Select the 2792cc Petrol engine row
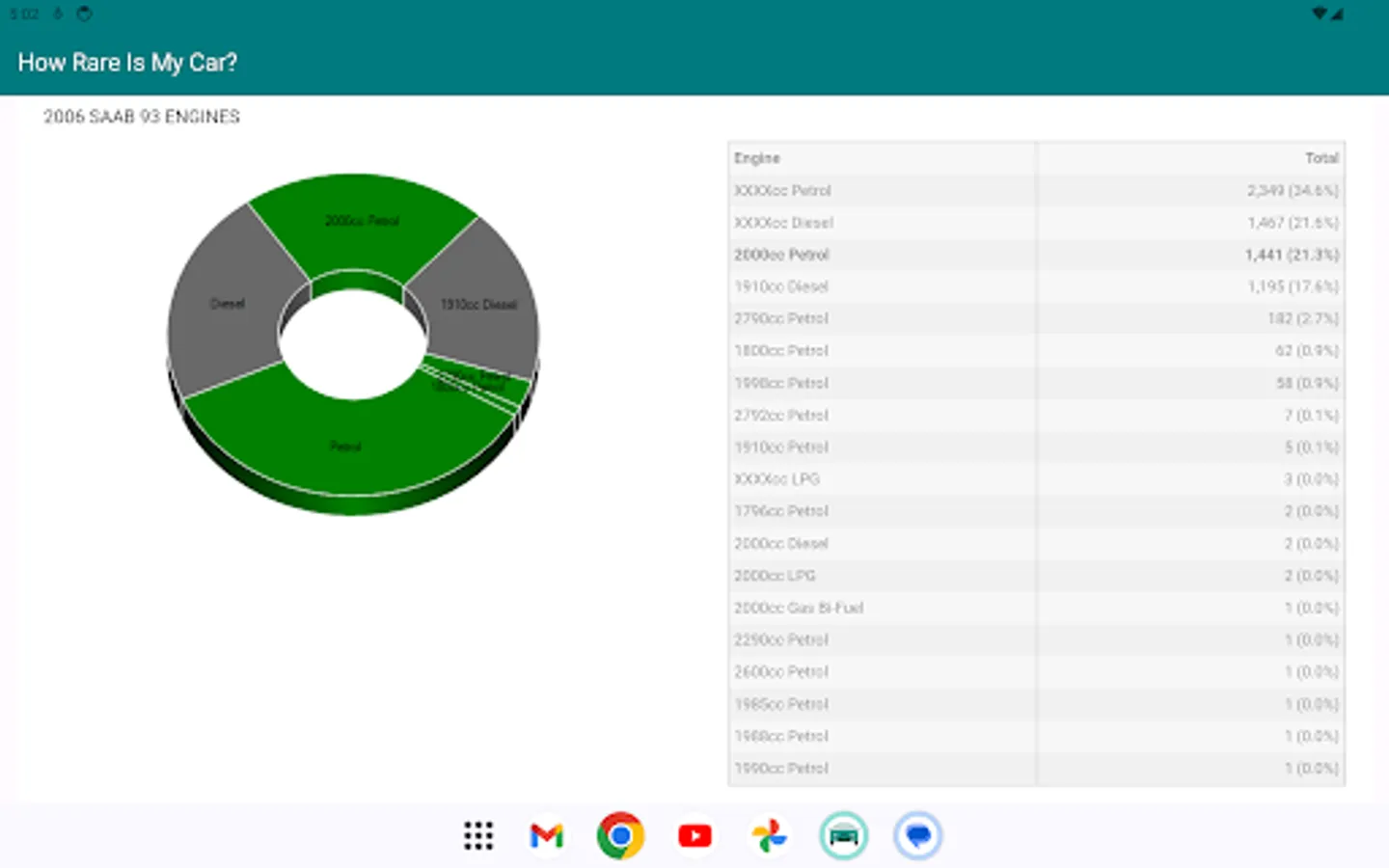The height and width of the screenshot is (868, 1389). click(1037, 415)
